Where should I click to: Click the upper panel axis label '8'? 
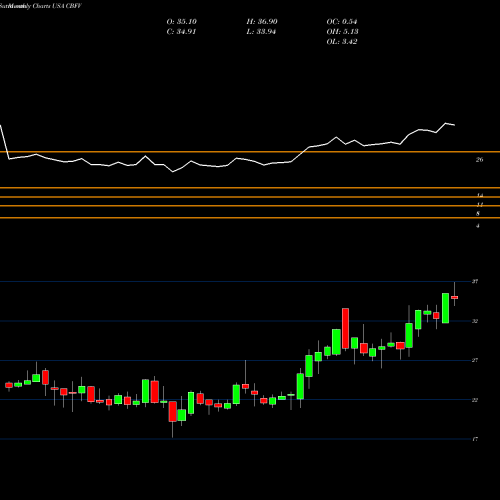pos(478,213)
